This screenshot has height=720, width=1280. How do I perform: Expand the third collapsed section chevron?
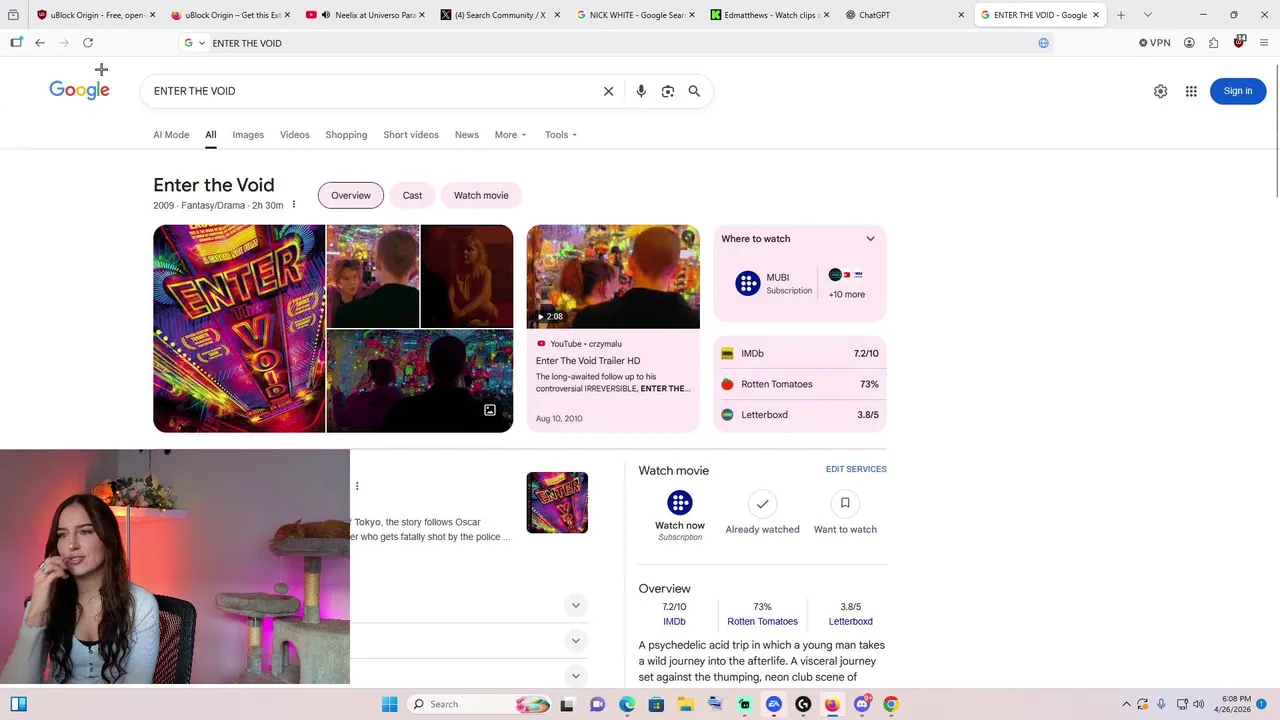click(575, 675)
